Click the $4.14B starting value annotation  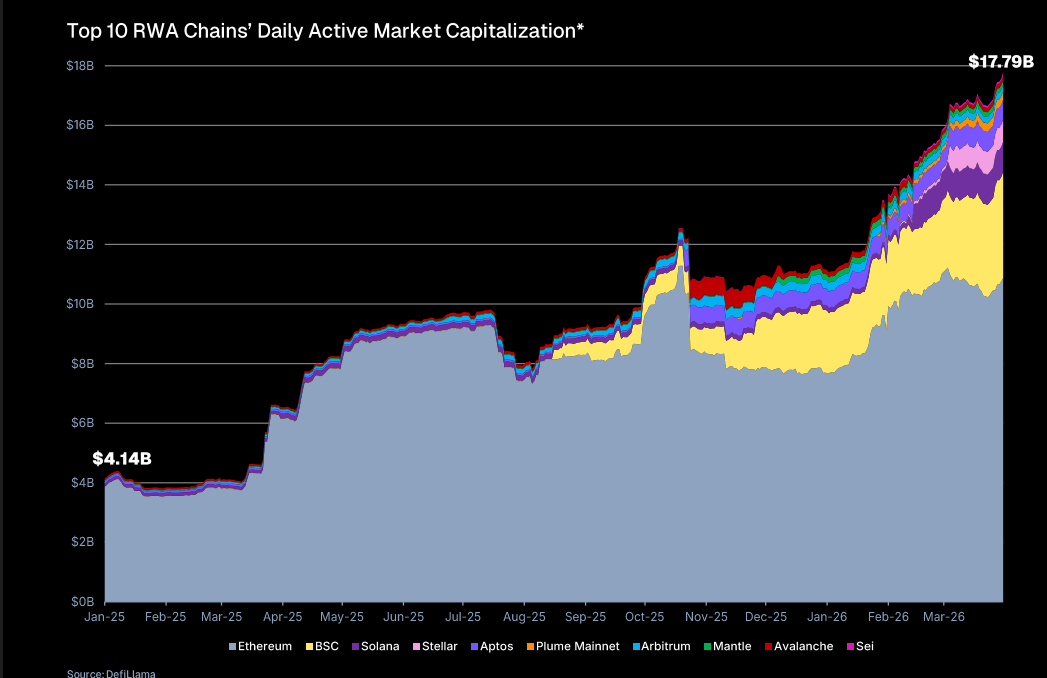(x=122, y=459)
